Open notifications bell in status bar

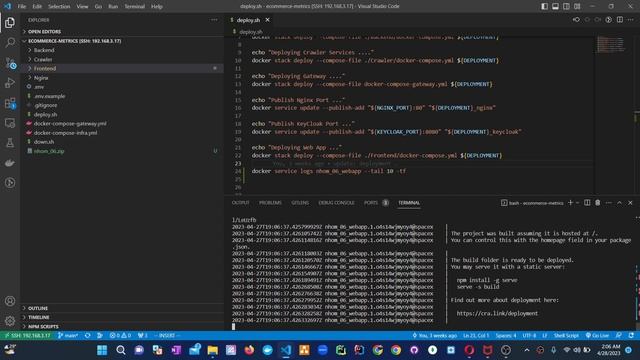(631, 336)
